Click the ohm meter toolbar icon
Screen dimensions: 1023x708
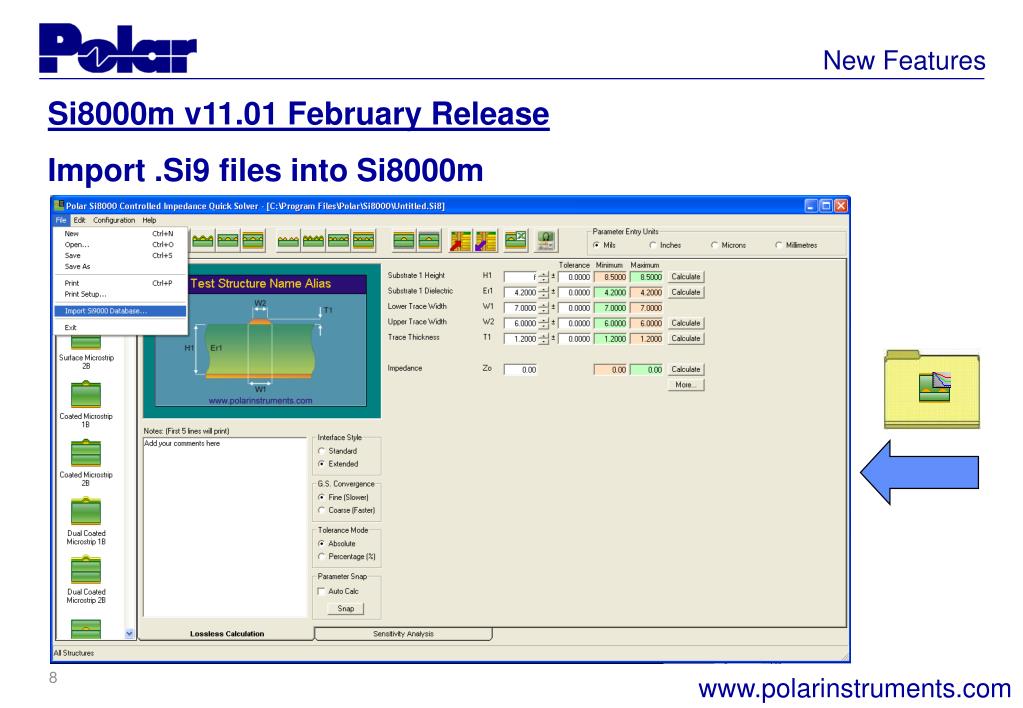[546, 241]
